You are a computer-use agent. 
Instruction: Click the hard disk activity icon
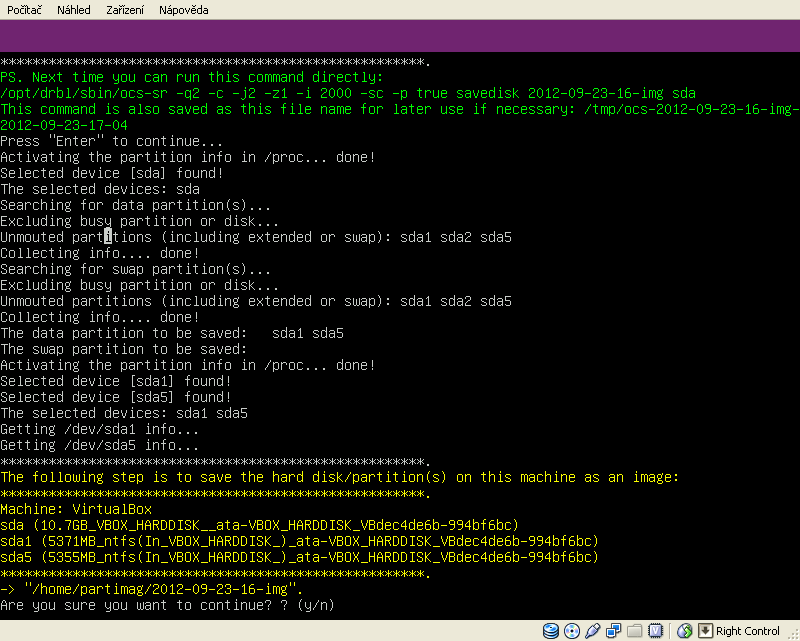(551, 631)
